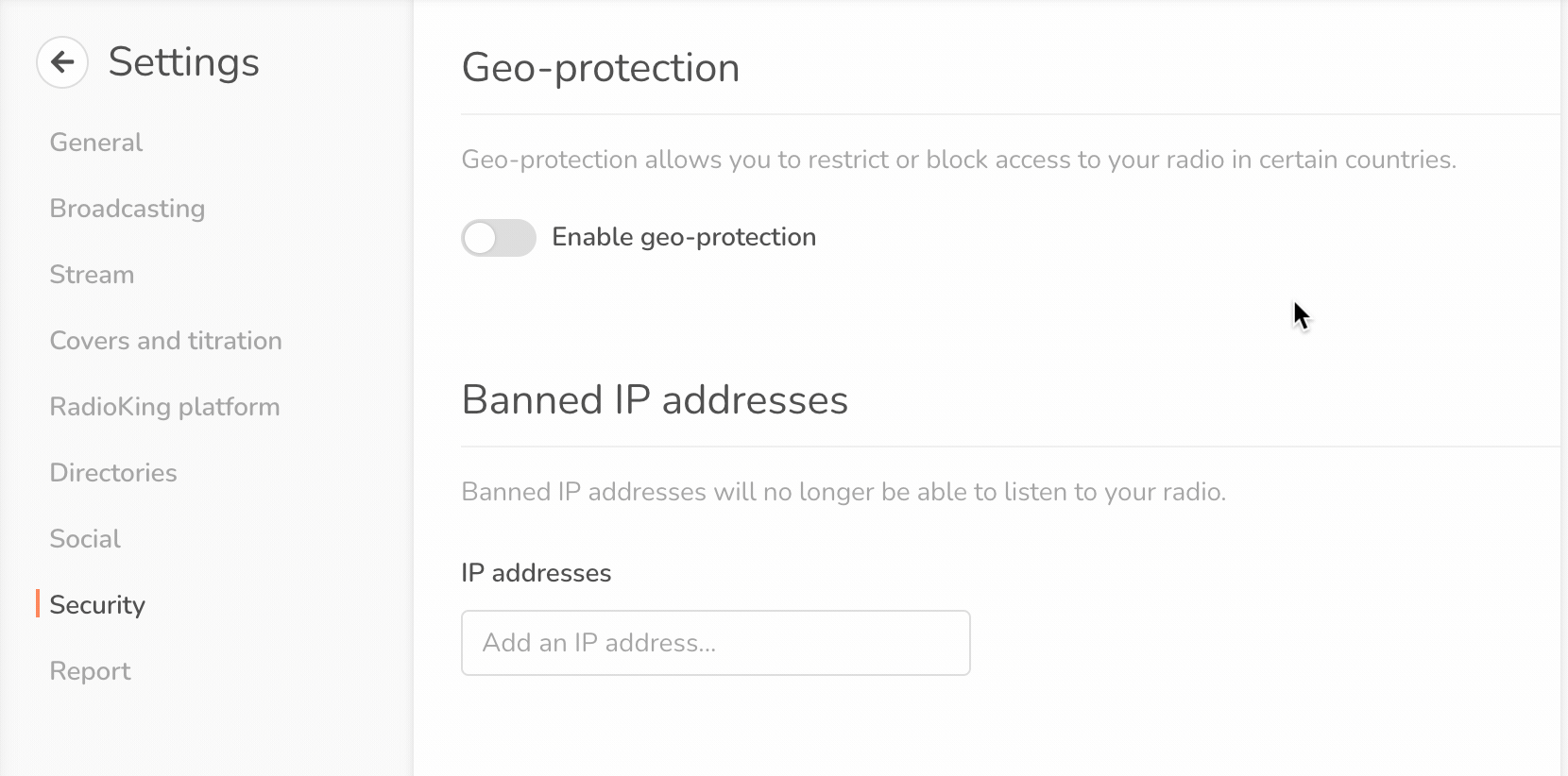Click the "IP addresses" field label

tap(536, 573)
